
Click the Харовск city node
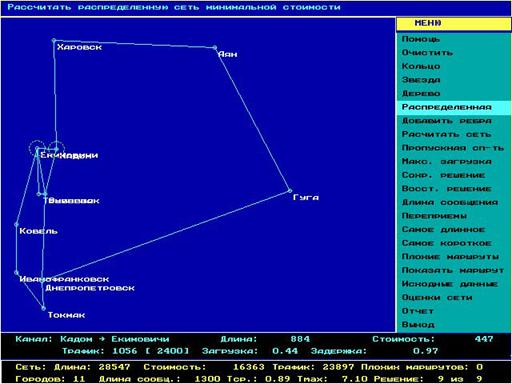[54, 41]
